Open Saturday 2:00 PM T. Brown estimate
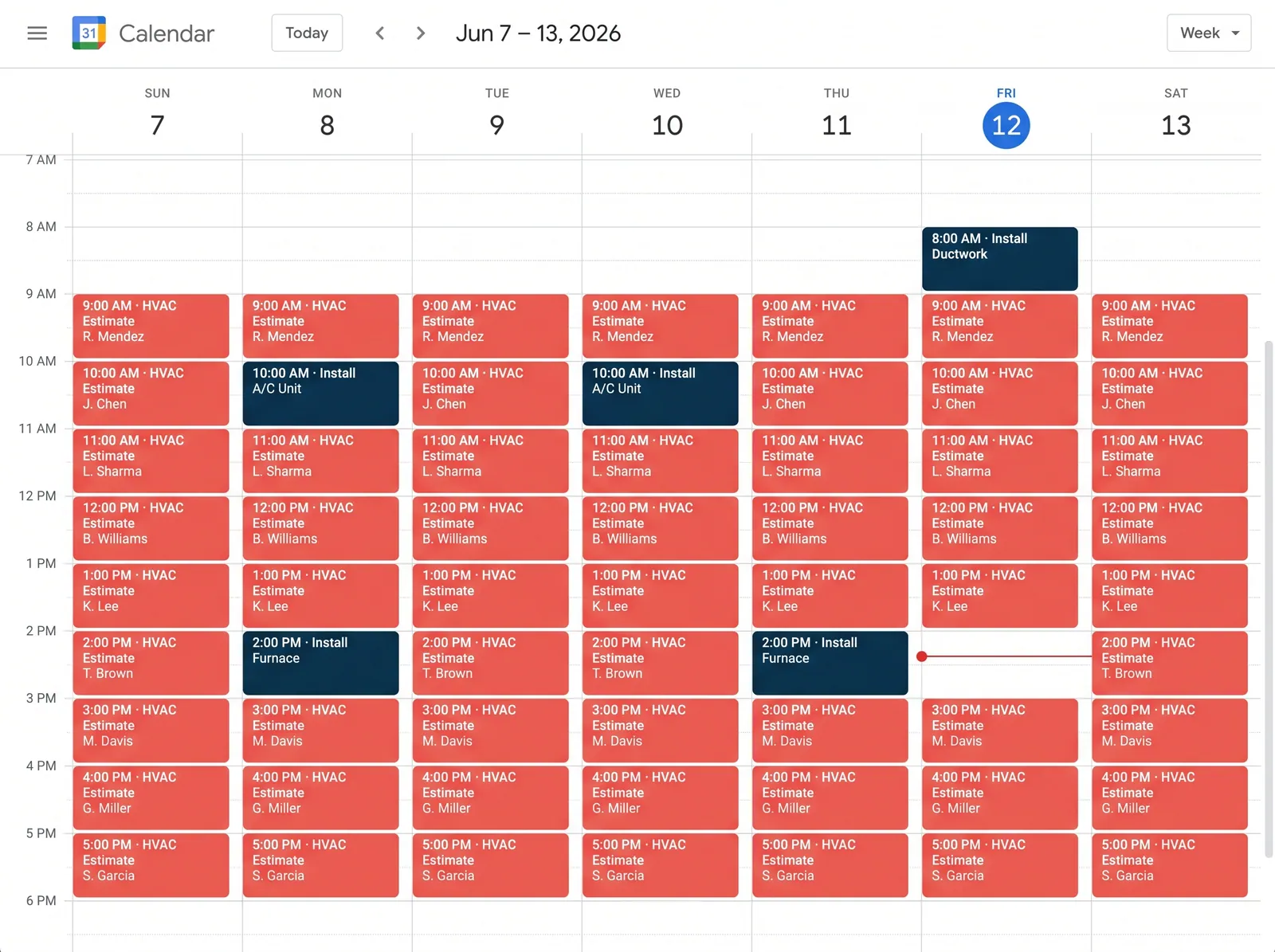This screenshot has width=1275, height=952. tap(1170, 663)
